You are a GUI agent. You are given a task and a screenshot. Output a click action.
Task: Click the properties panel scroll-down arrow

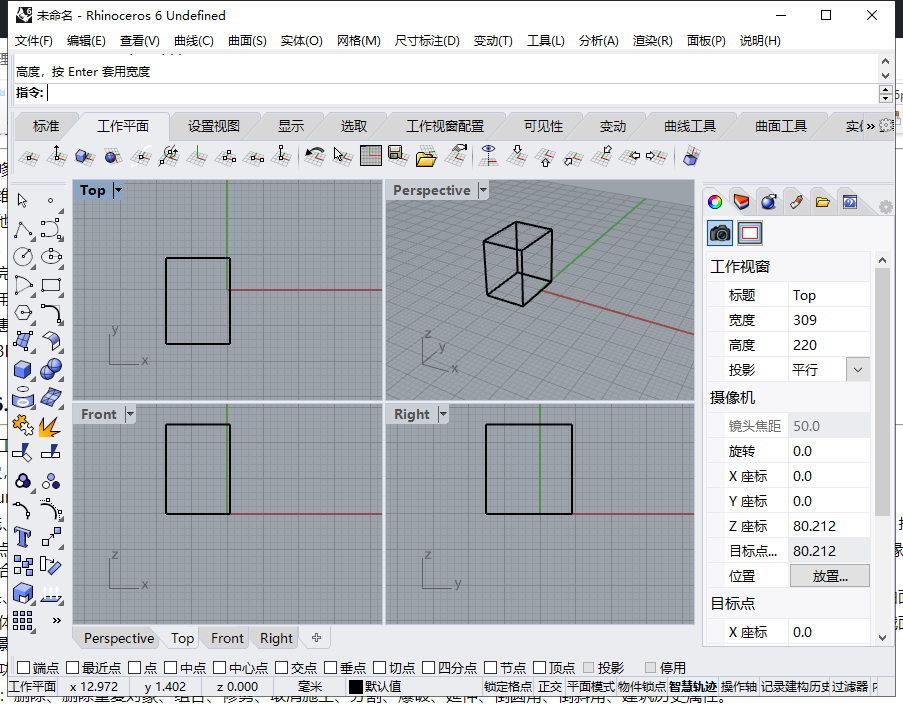(x=882, y=638)
